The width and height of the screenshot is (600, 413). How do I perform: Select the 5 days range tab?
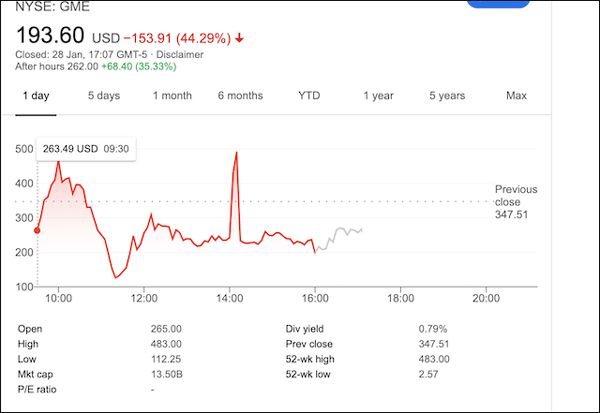[104, 96]
